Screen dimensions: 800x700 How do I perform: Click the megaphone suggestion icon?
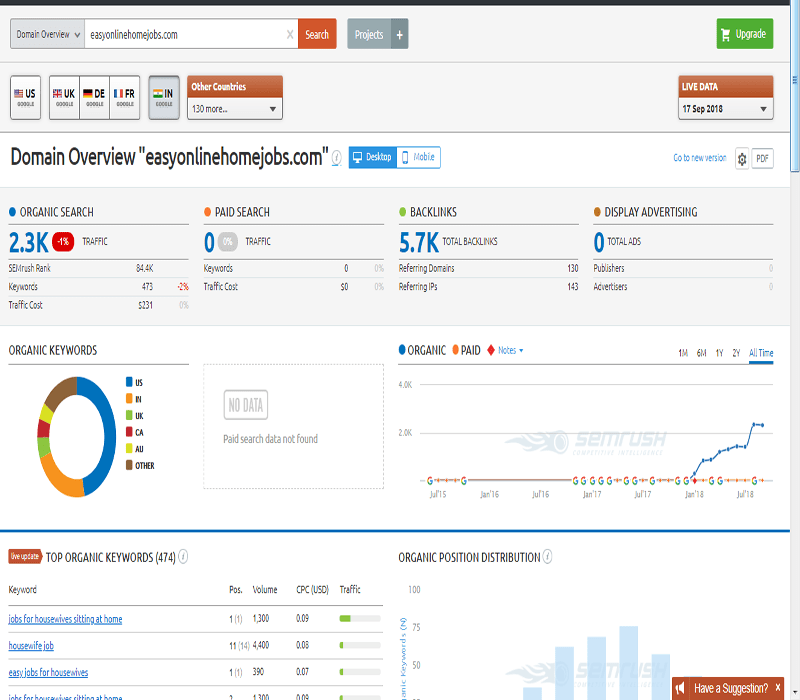680,689
